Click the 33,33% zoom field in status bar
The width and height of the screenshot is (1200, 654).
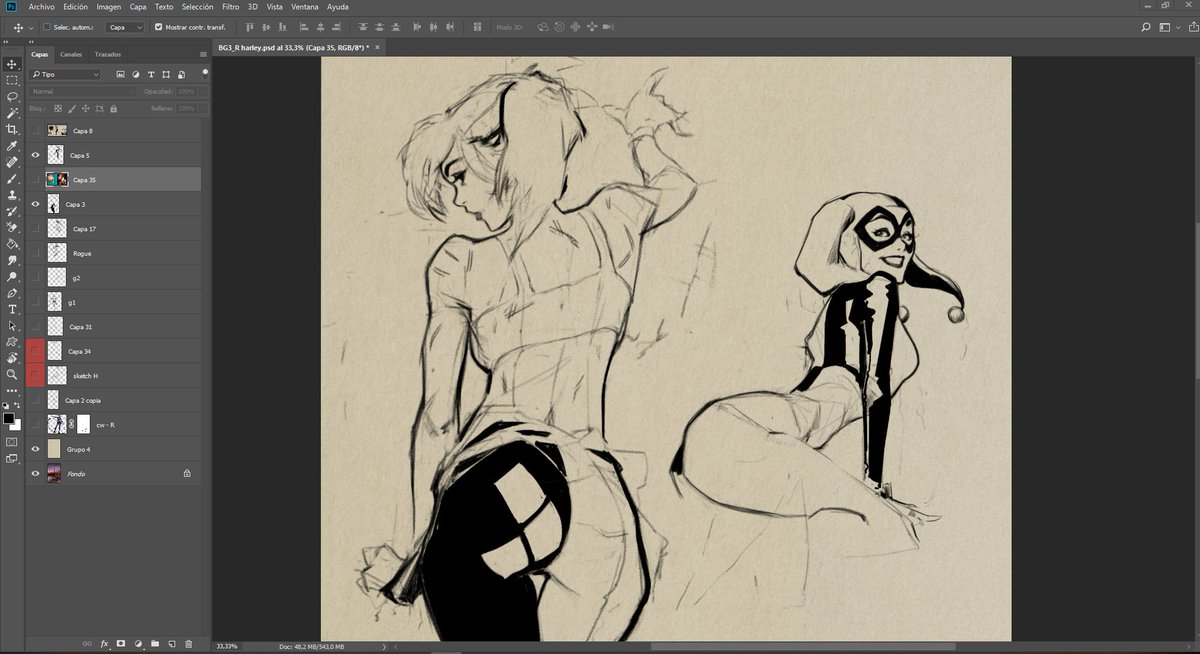coord(226,646)
